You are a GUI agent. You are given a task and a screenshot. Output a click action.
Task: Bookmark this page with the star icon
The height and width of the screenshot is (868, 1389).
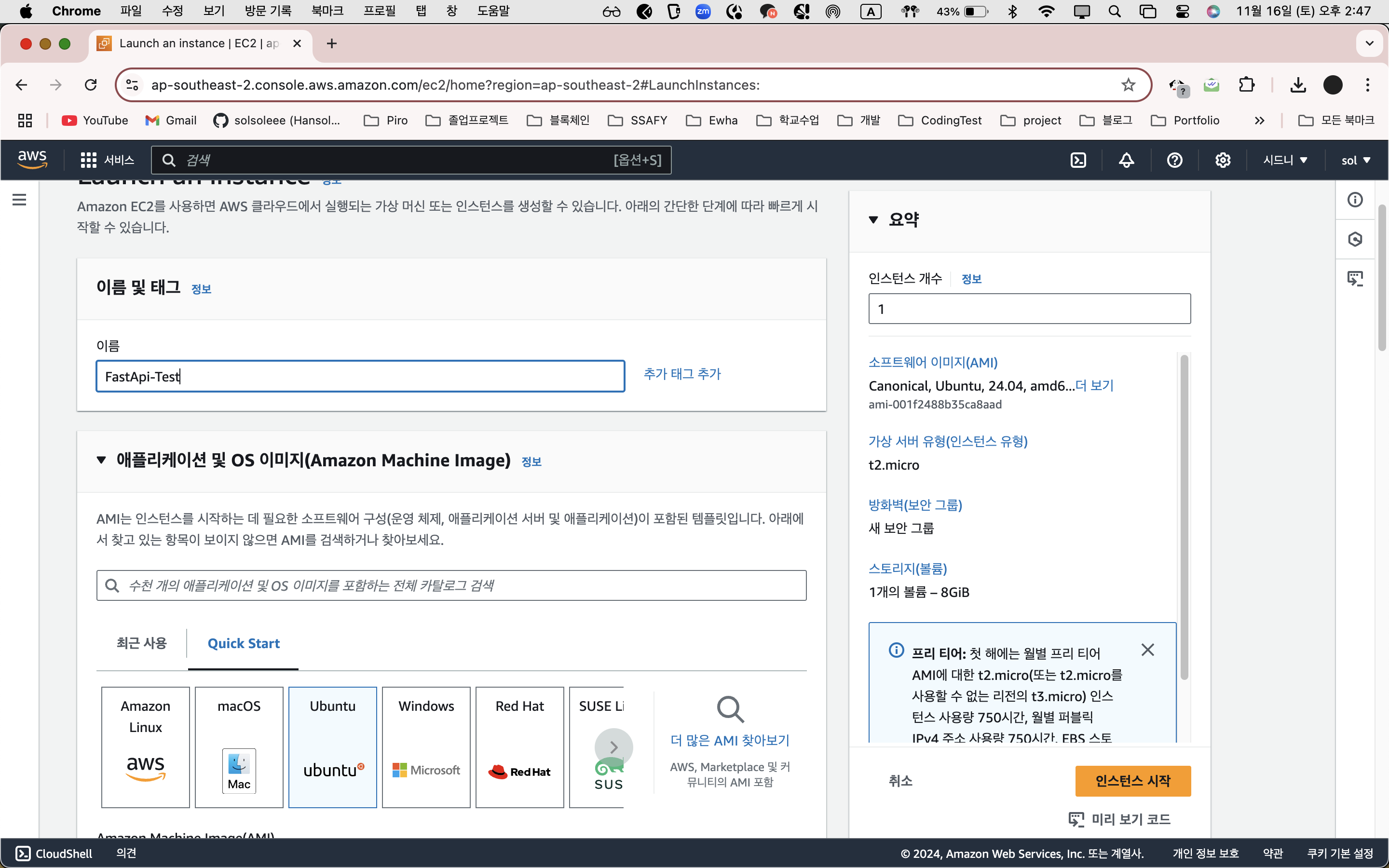[x=1128, y=85]
